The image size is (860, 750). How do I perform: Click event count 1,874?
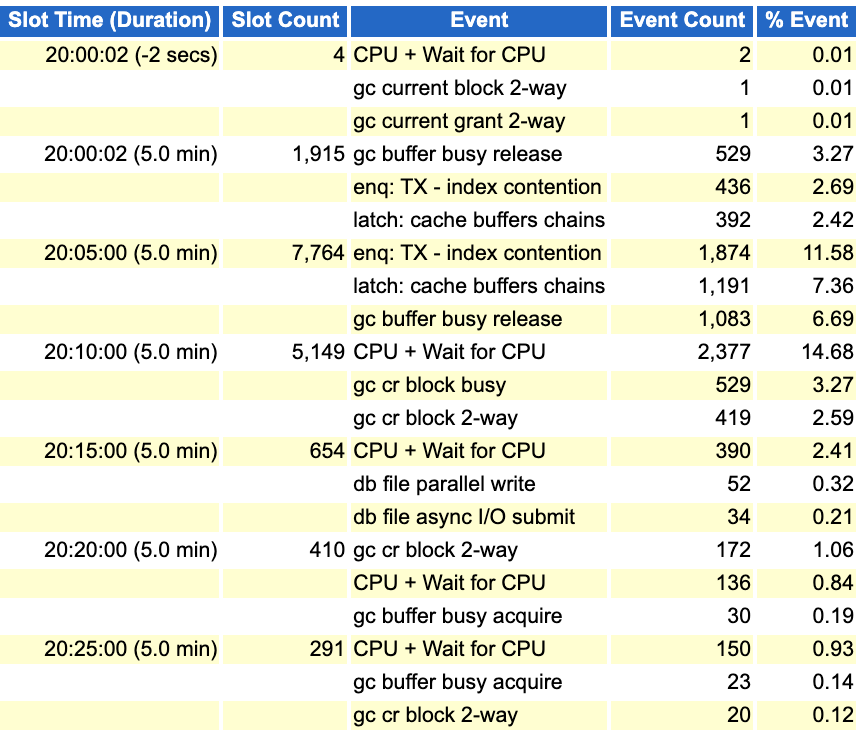[x=724, y=253]
